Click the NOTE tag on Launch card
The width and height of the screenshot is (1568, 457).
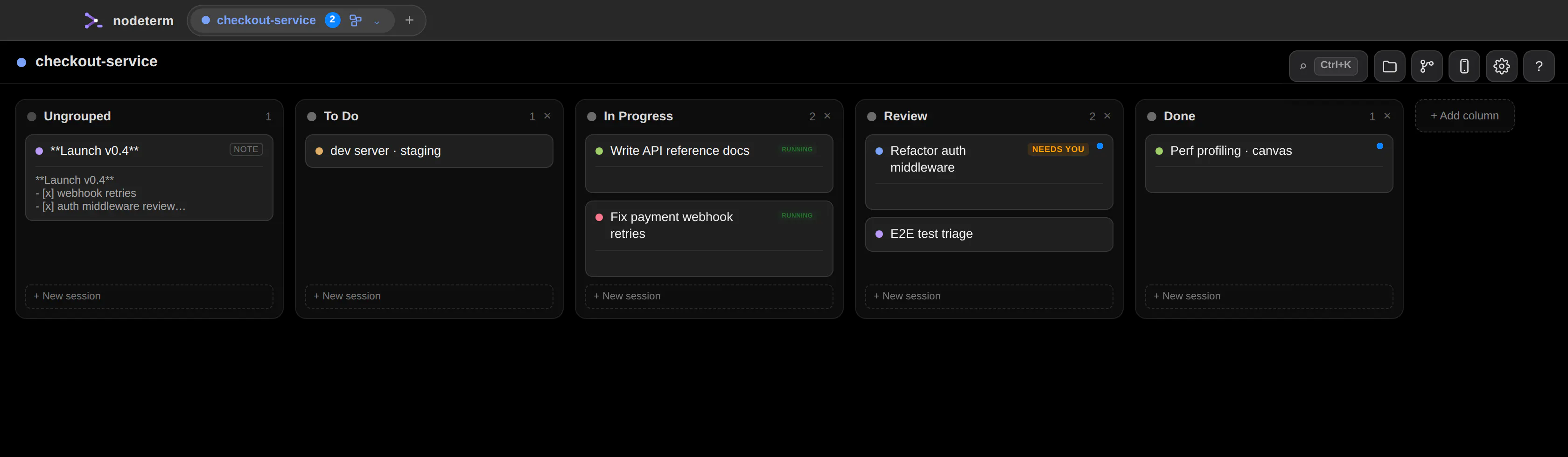click(246, 149)
